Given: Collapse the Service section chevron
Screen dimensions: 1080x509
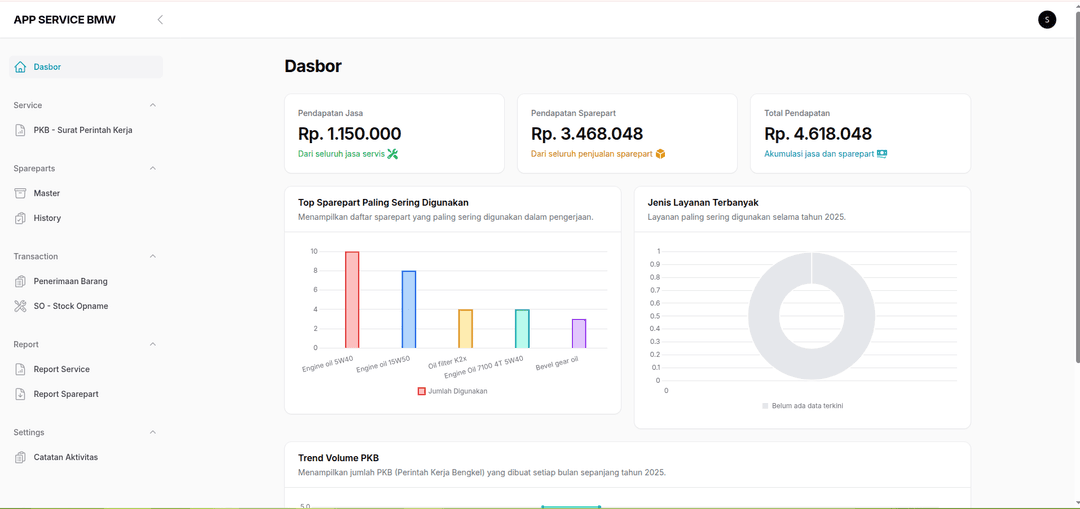Looking at the screenshot, I should [x=153, y=105].
